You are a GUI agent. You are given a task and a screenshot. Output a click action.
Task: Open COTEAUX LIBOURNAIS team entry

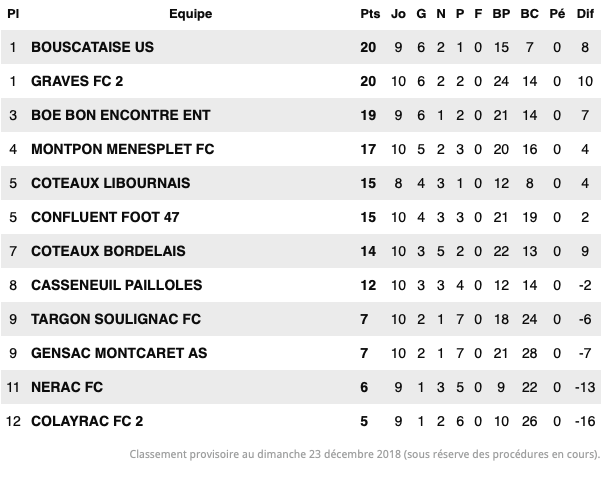[x=111, y=183]
